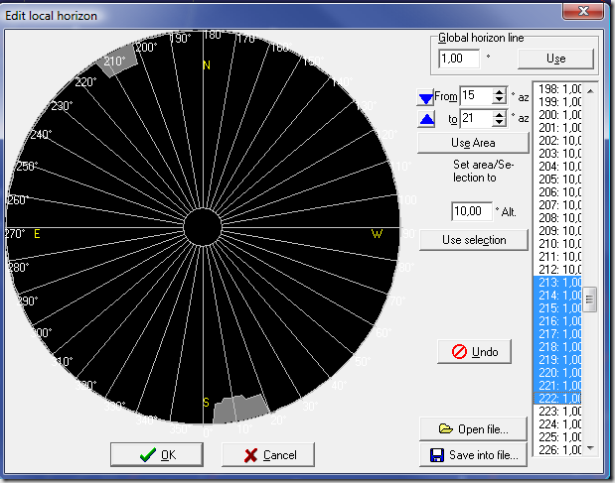Click the blue down-arrow icon beside From
The image size is (615, 483).
coord(425,97)
